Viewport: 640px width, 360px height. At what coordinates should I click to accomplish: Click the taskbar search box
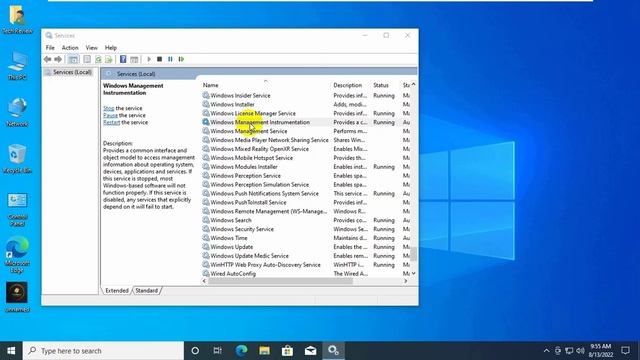pyautogui.click(x=104, y=351)
